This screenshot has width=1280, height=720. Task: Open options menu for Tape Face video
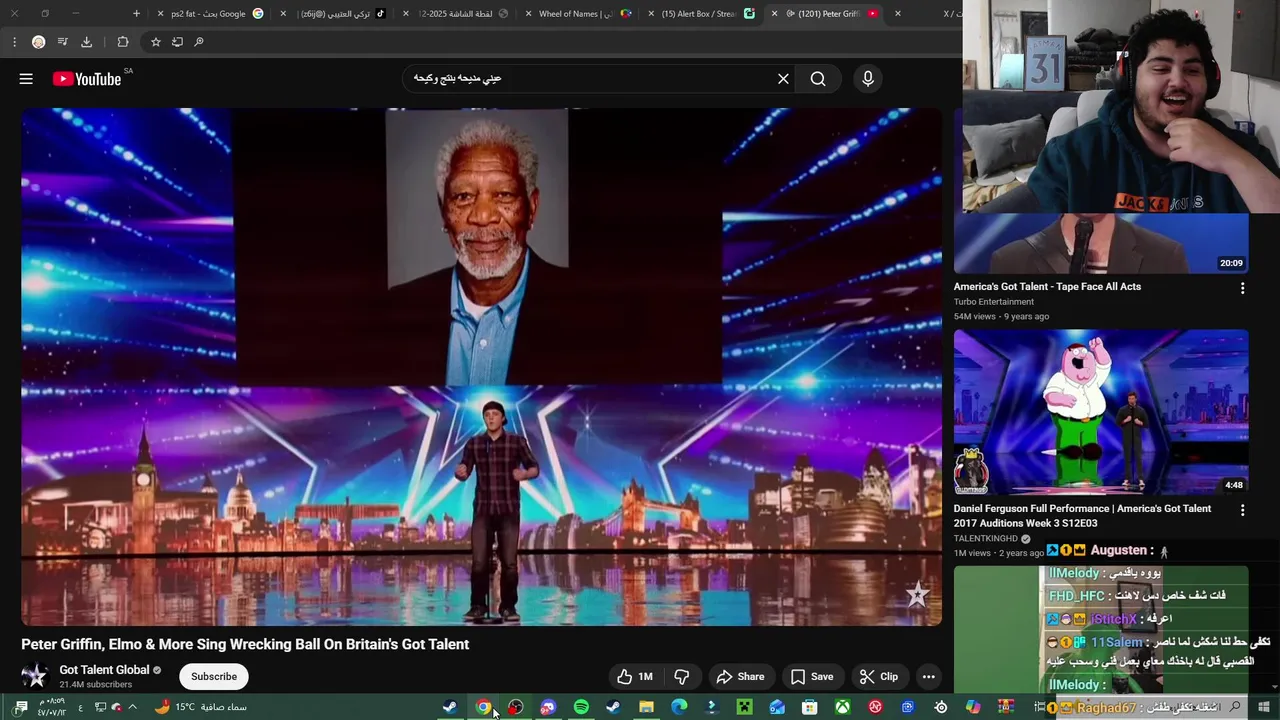point(1243,288)
